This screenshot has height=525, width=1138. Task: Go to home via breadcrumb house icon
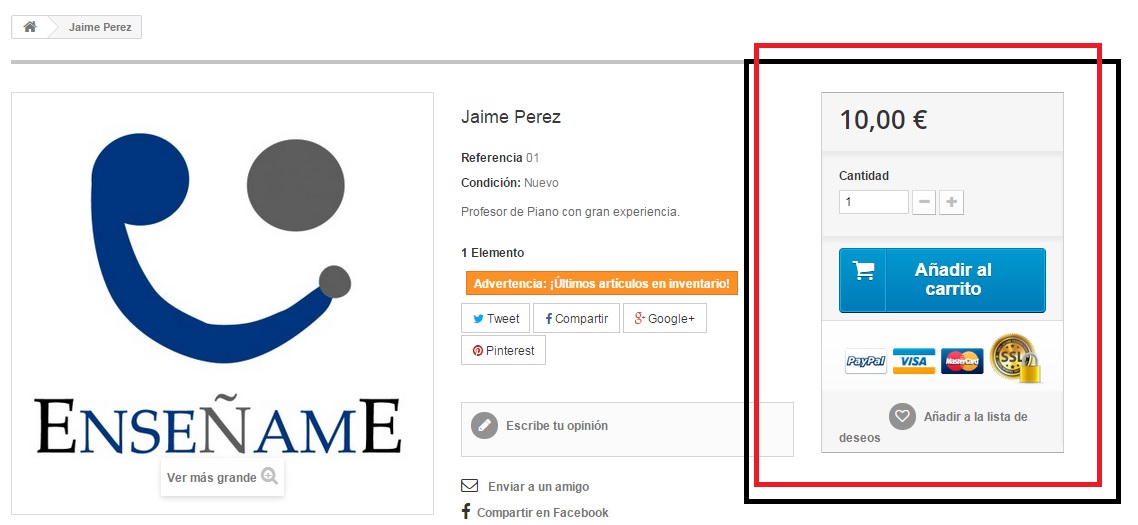(30, 27)
